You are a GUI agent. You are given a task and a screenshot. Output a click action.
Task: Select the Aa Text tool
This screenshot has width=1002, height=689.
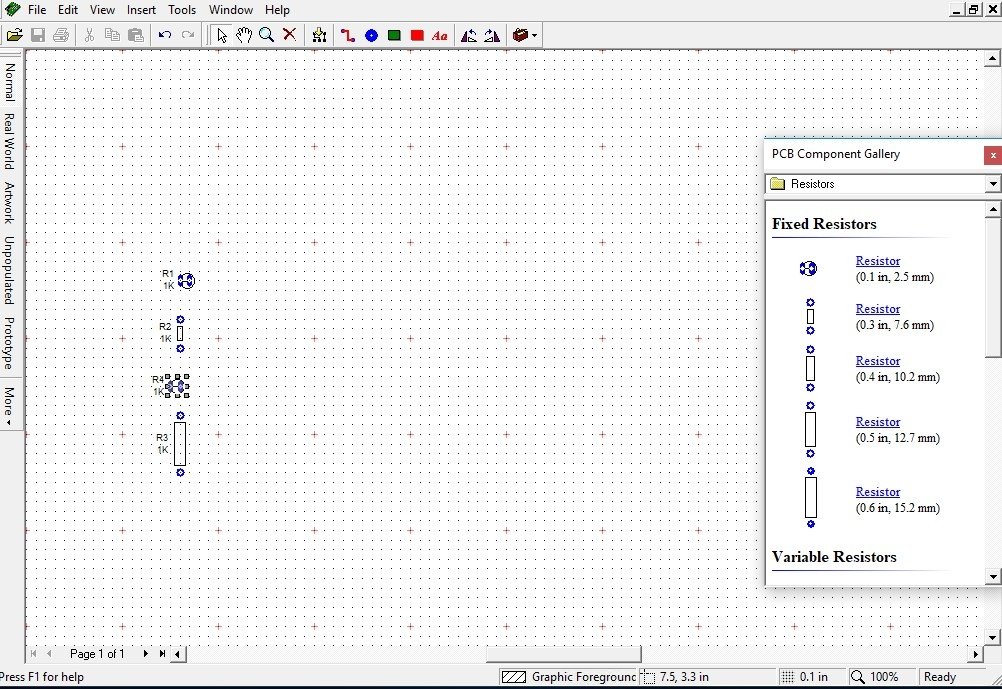440,35
